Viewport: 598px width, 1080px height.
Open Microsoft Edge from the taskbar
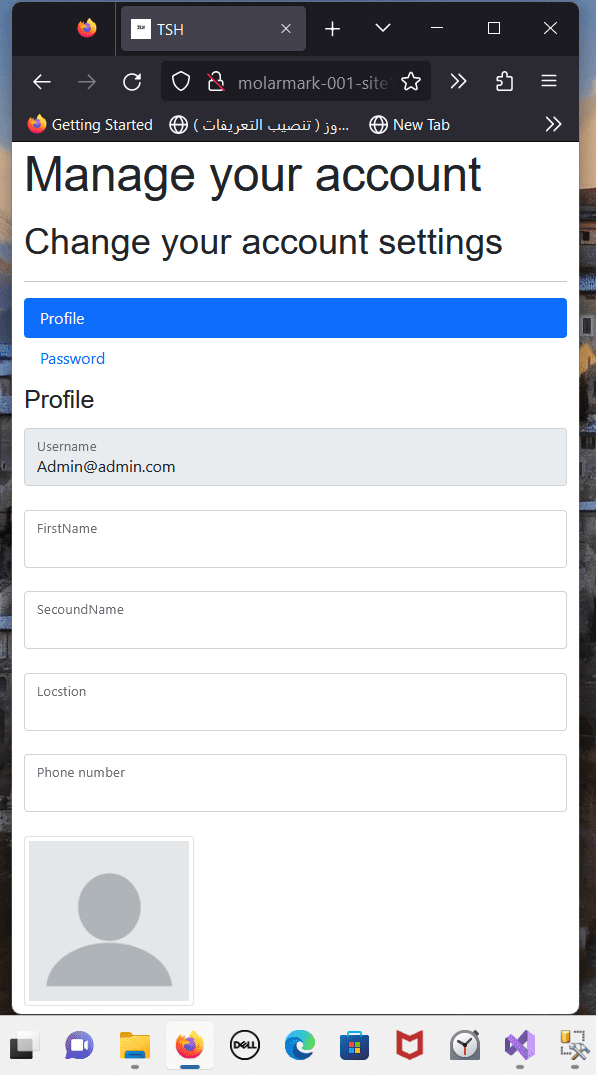point(300,1046)
